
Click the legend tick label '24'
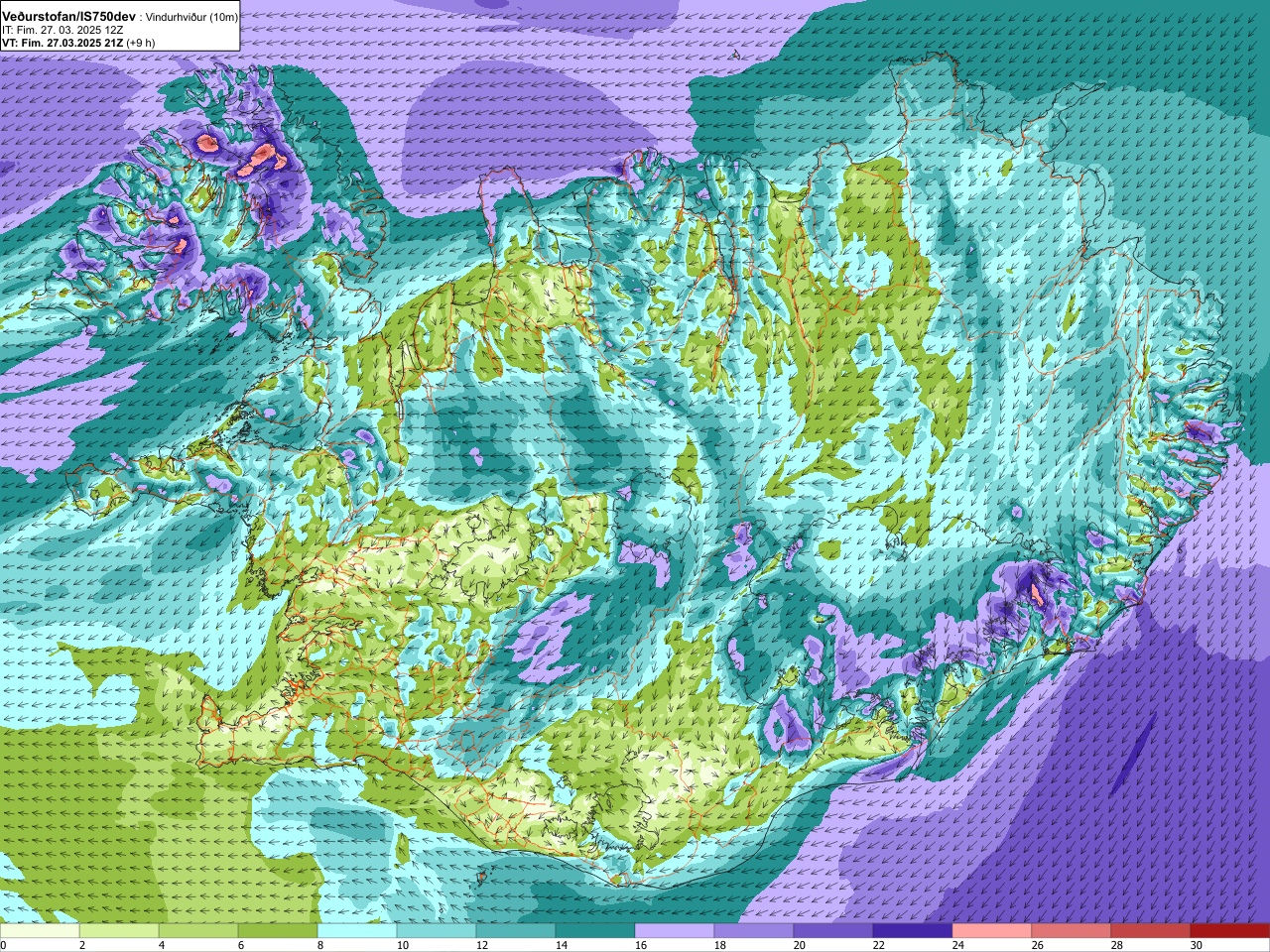pyautogui.click(x=957, y=946)
